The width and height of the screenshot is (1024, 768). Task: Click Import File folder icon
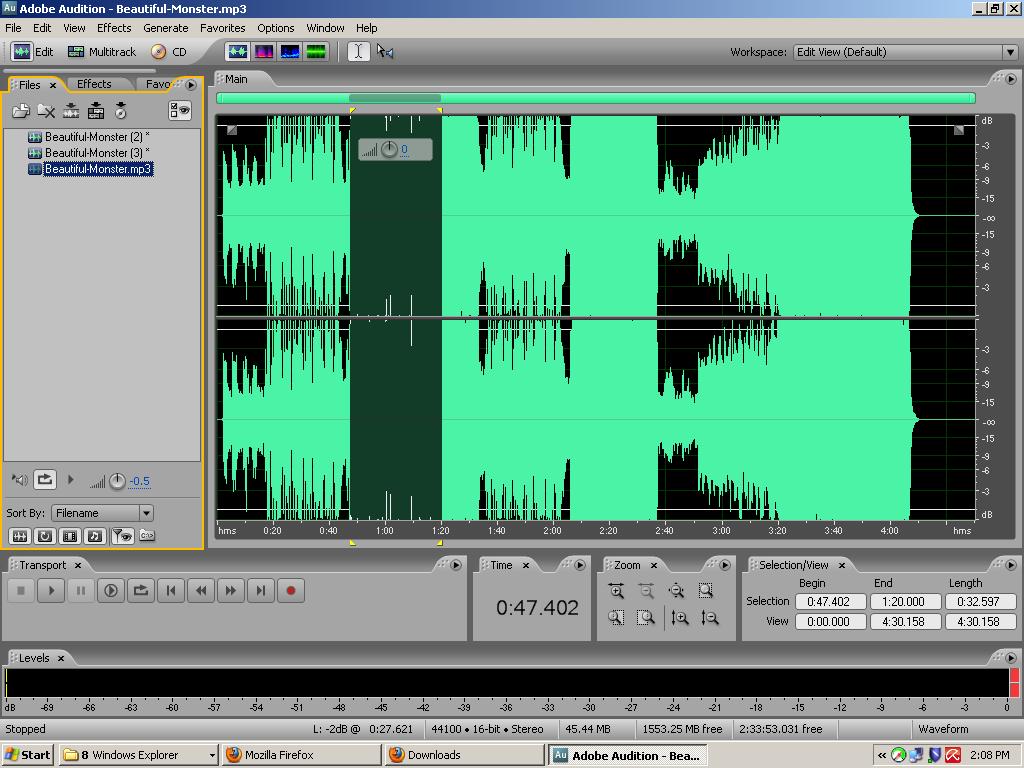click(x=21, y=111)
